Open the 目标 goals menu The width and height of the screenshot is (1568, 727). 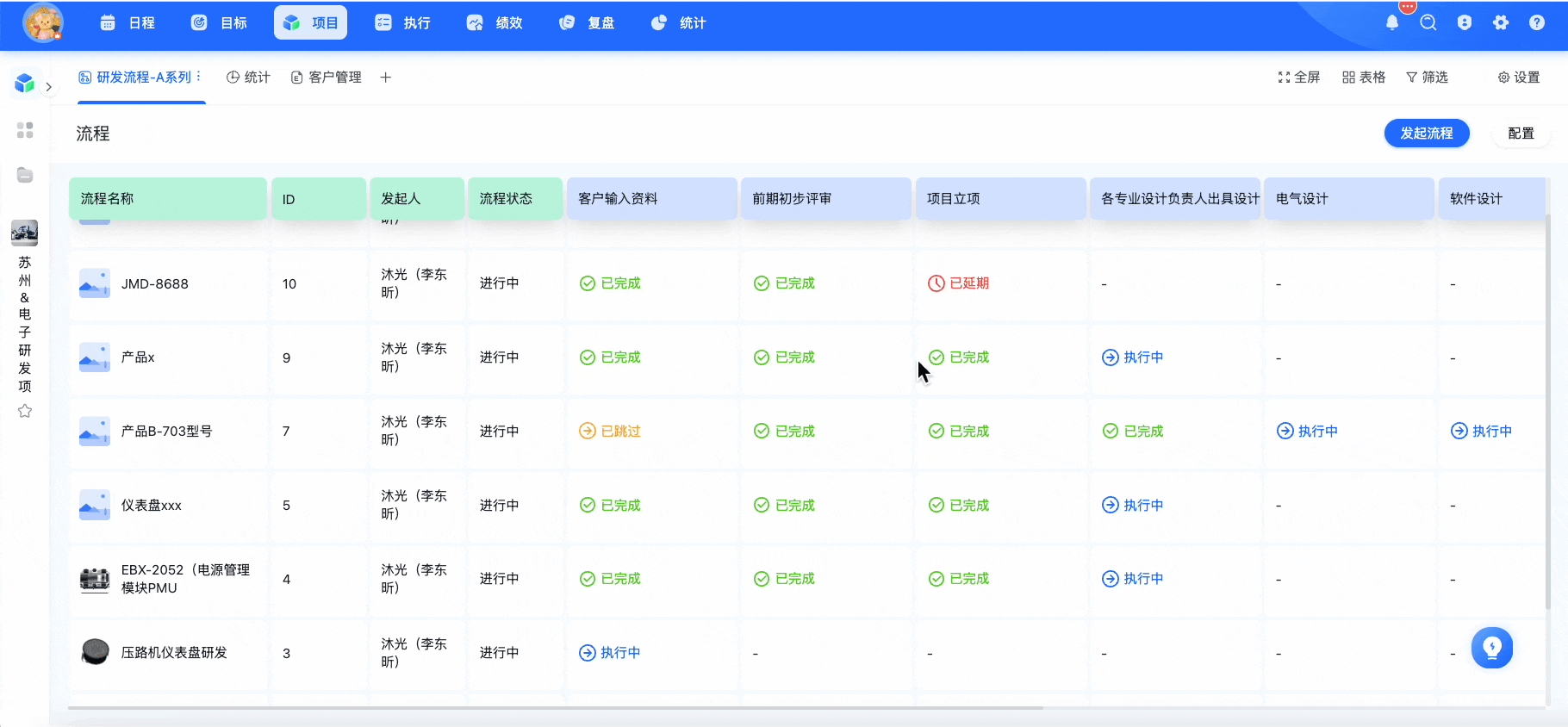pyautogui.click(x=219, y=23)
